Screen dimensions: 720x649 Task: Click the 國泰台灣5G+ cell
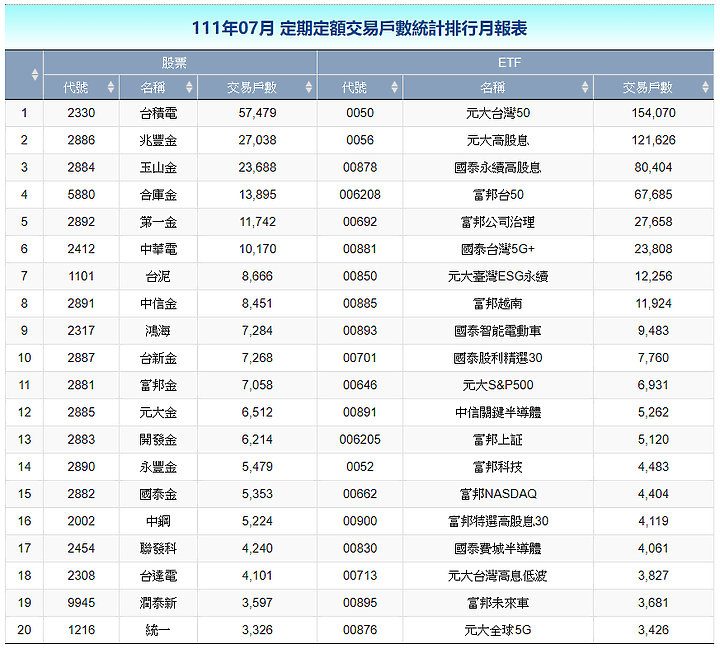[498, 249]
